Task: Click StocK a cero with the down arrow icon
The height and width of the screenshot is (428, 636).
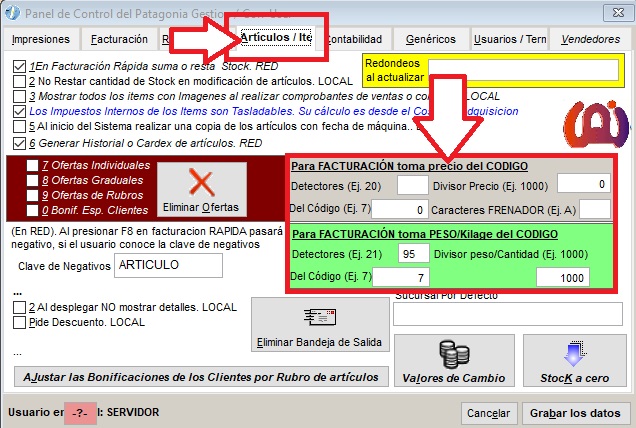Action: (575, 361)
